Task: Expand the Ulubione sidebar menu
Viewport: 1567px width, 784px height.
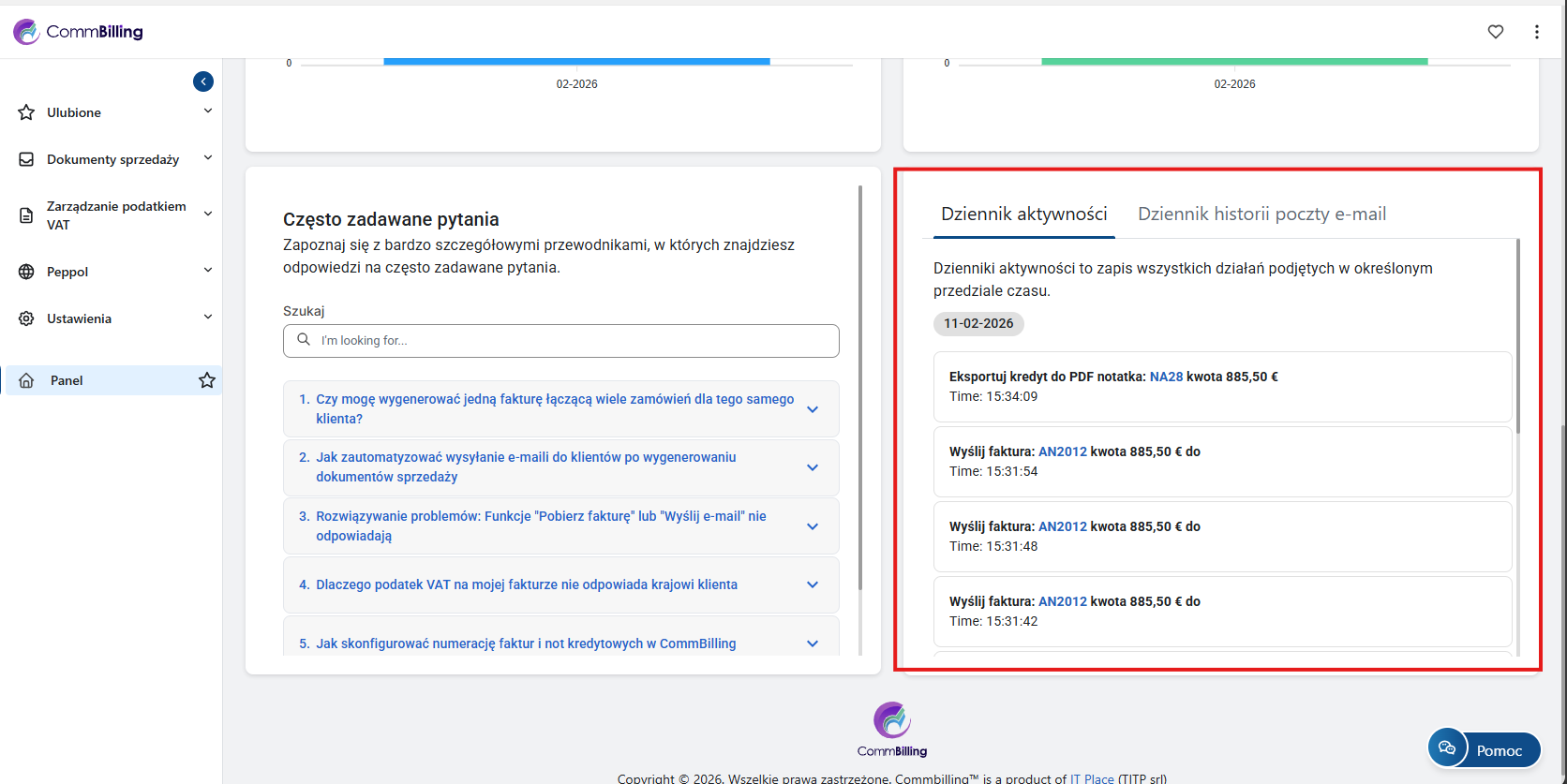Action: tap(207, 111)
